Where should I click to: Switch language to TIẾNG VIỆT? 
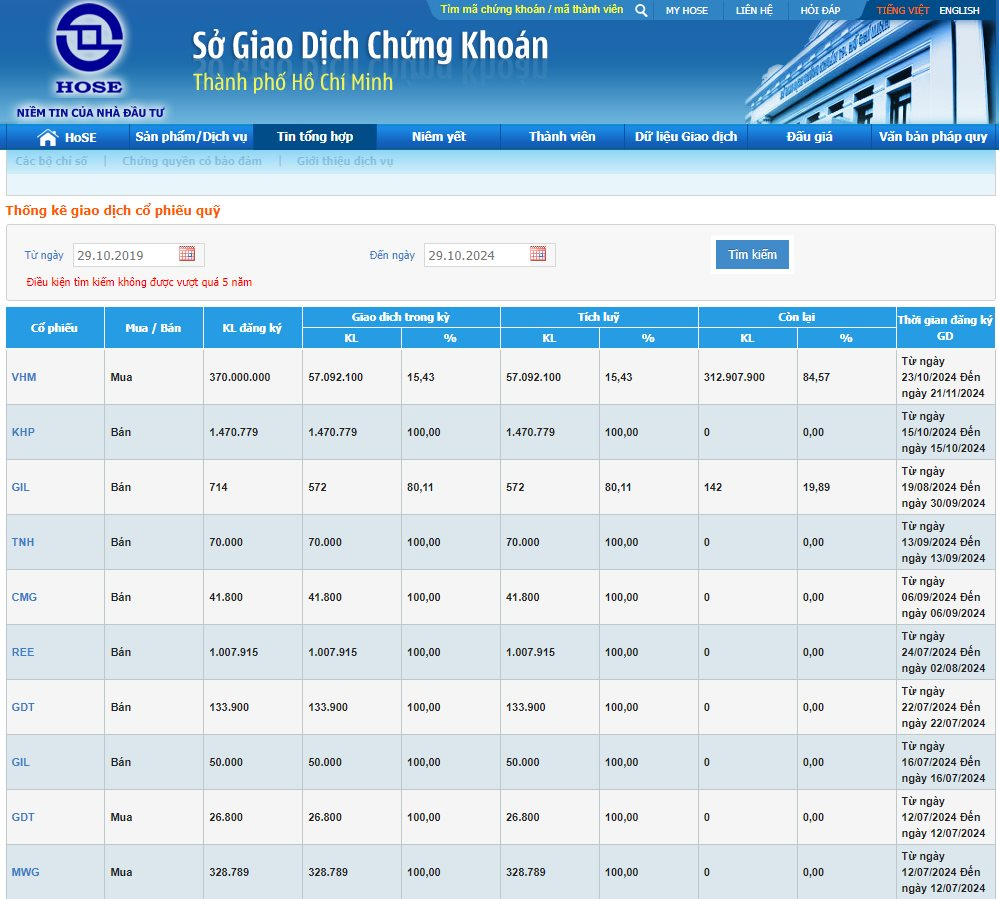(x=903, y=10)
